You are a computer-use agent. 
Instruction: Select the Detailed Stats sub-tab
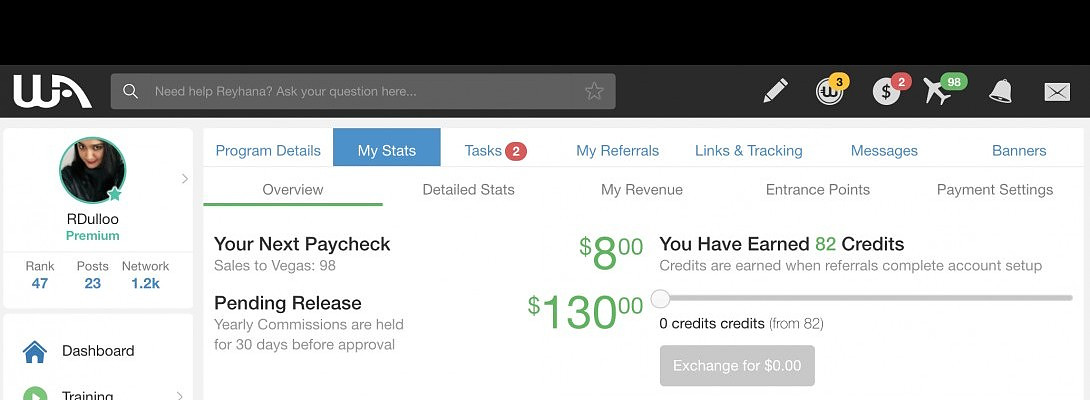coord(468,189)
